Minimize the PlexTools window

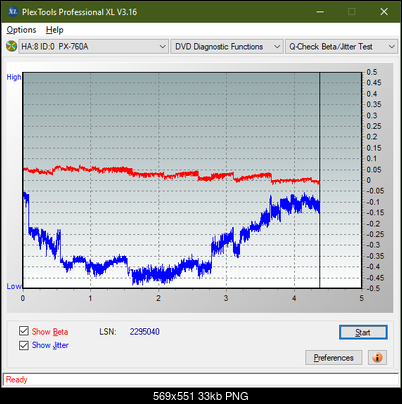coord(320,12)
